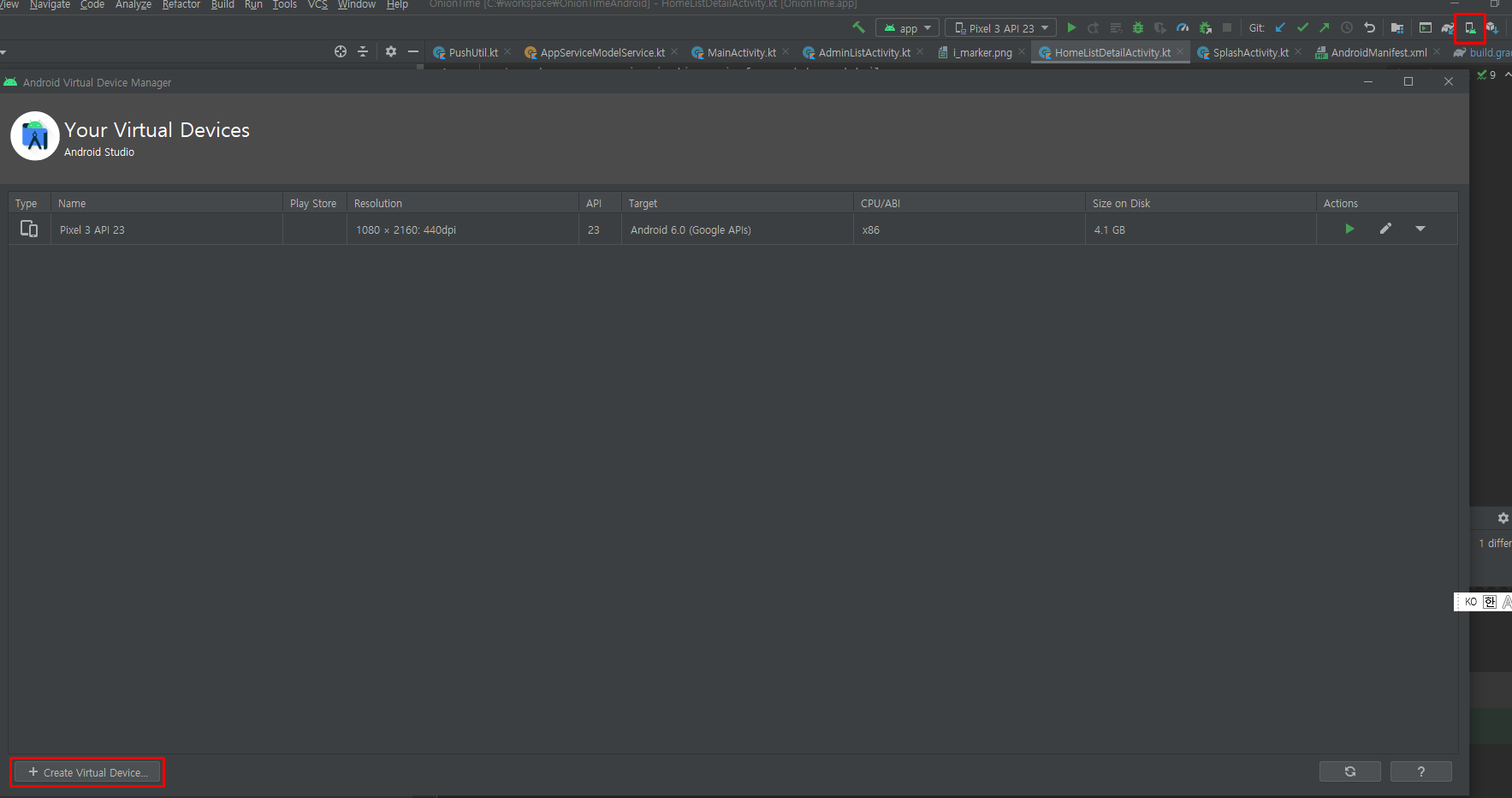Click the inspection warnings count indicator

1487,75
